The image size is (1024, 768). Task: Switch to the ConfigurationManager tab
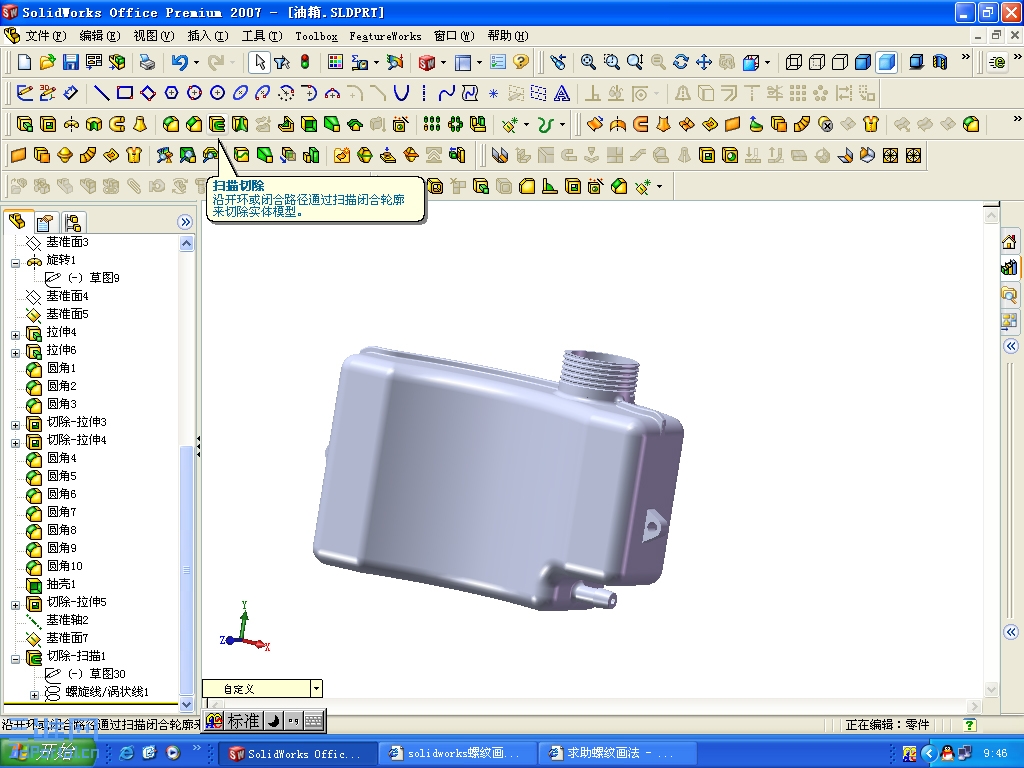(72, 222)
